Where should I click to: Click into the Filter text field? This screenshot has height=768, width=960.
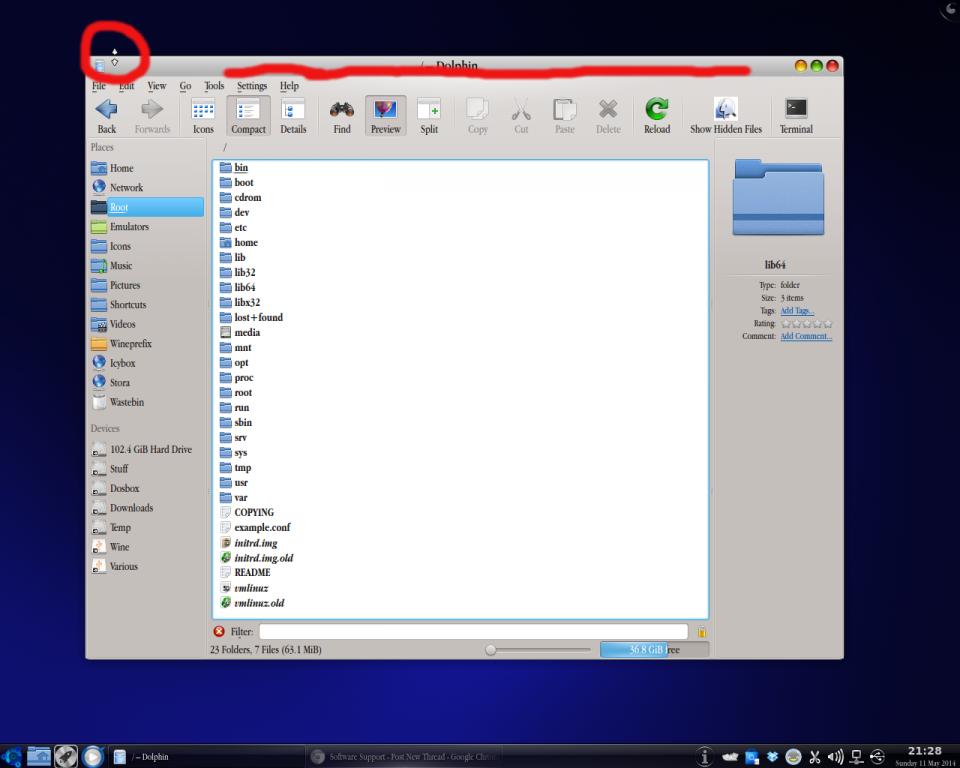coord(473,632)
